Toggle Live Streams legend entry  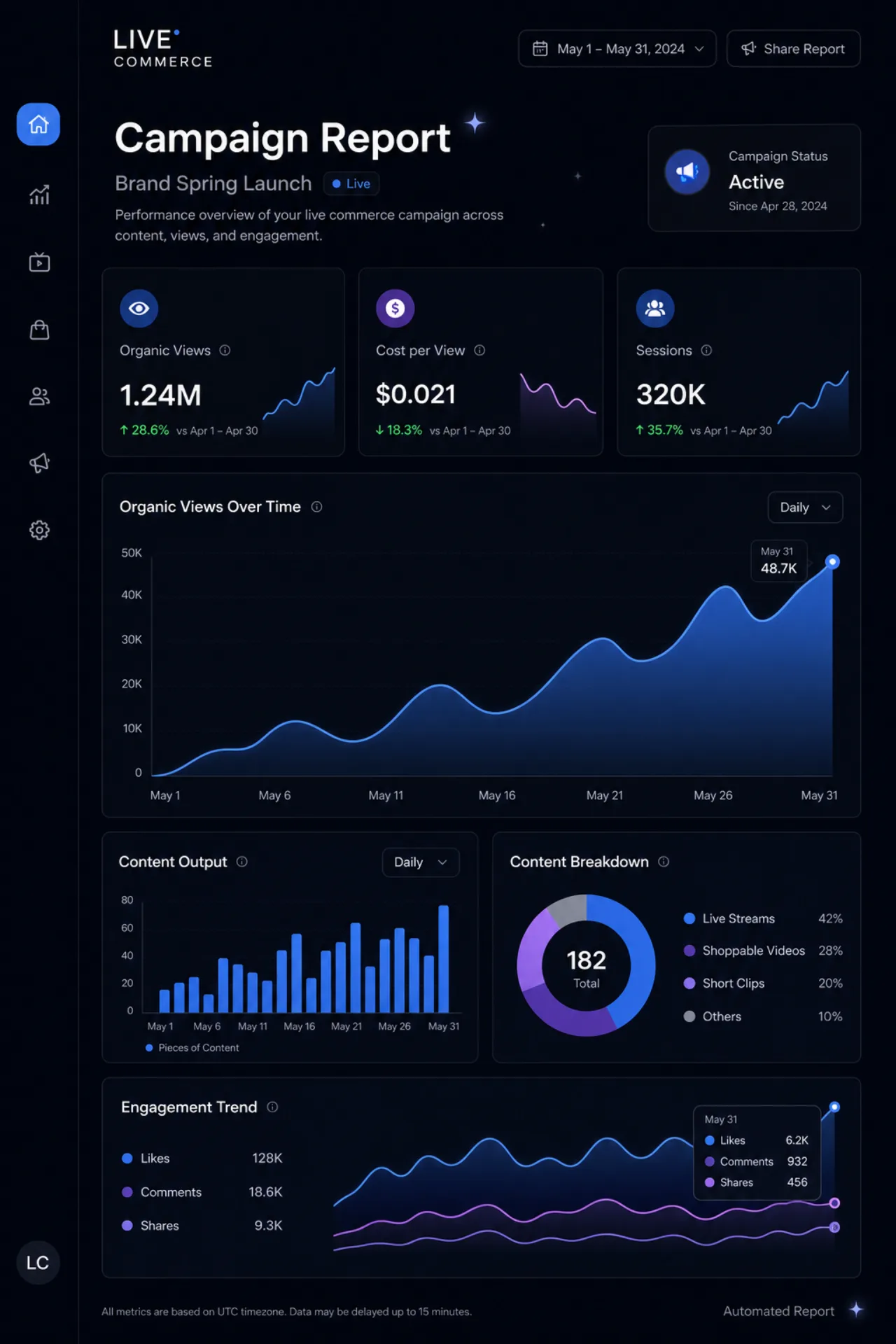pyautogui.click(x=762, y=918)
